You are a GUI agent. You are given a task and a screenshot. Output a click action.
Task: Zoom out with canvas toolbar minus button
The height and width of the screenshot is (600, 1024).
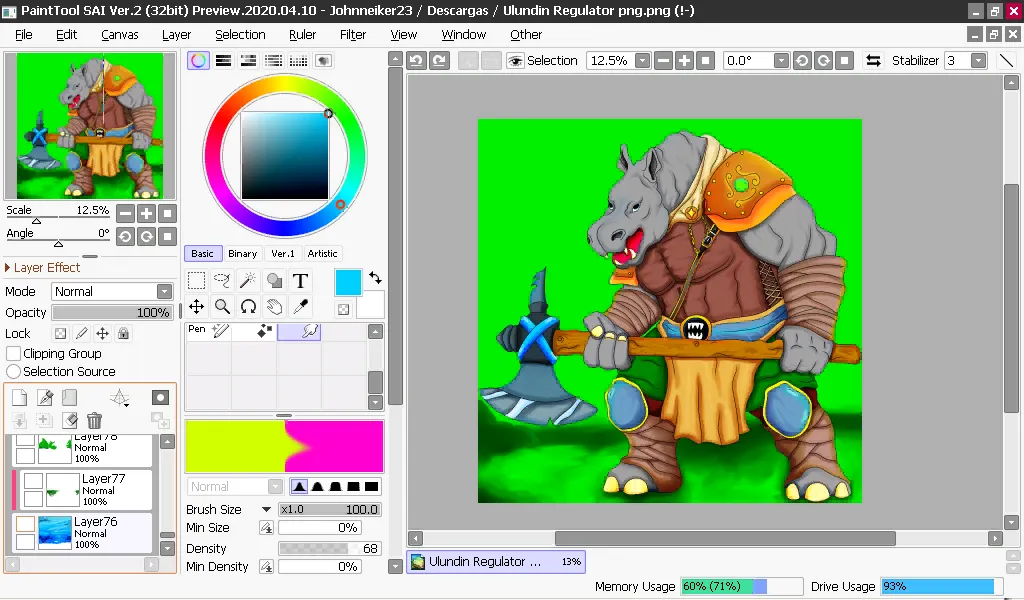(x=663, y=61)
